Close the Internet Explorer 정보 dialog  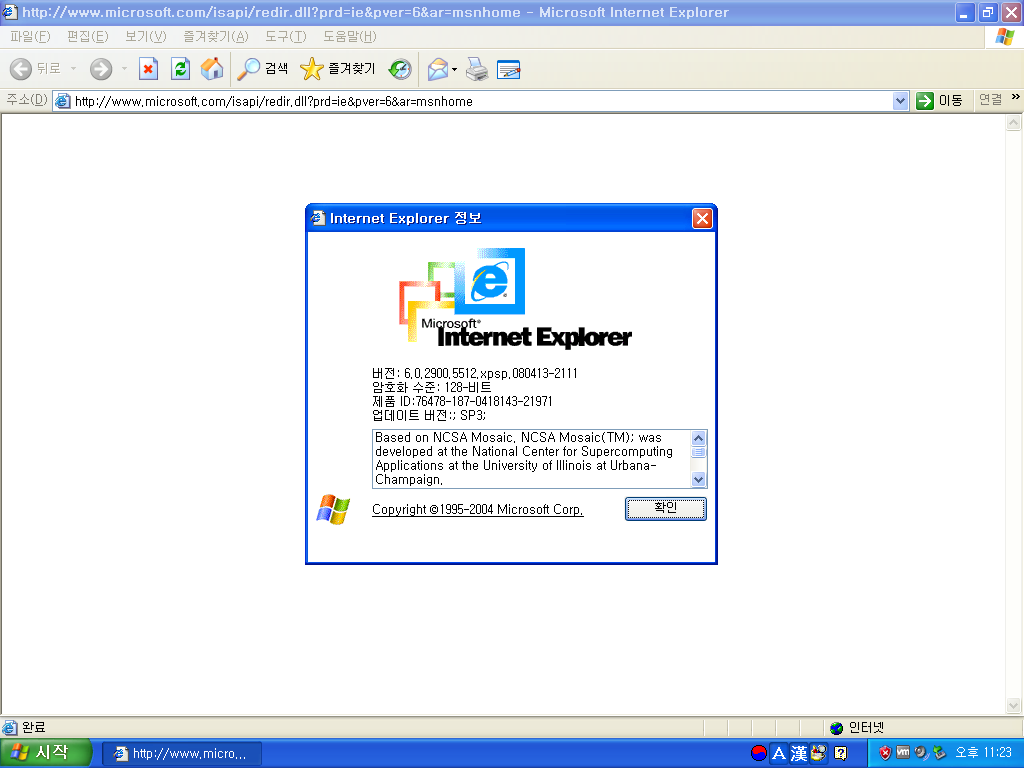pos(702,218)
